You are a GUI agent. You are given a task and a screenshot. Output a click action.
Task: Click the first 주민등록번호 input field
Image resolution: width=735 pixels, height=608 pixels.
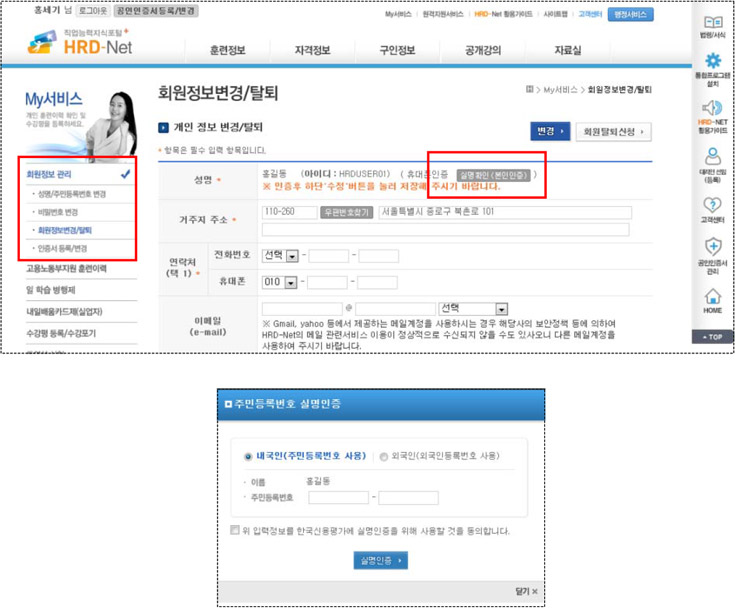tap(338, 497)
